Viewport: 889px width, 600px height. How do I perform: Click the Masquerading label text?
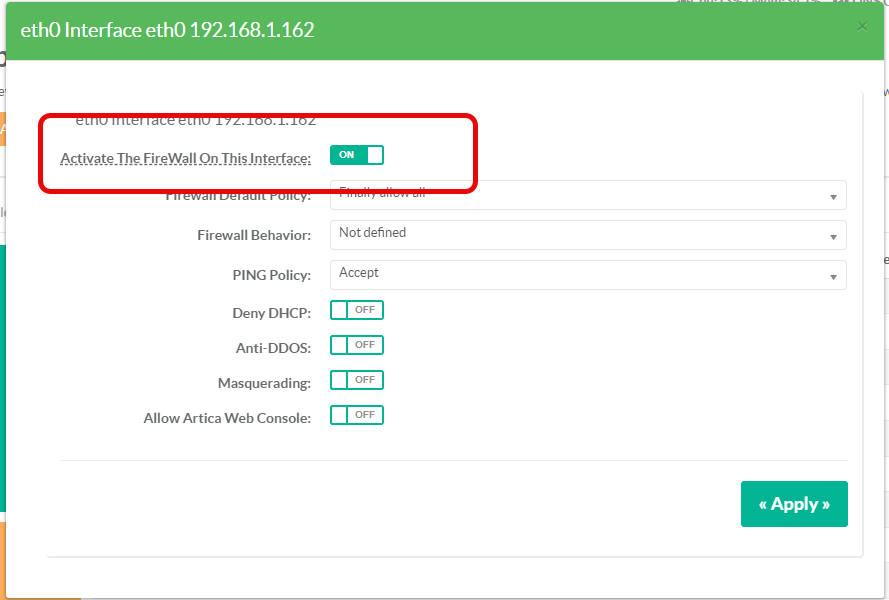(x=264, y=383)
